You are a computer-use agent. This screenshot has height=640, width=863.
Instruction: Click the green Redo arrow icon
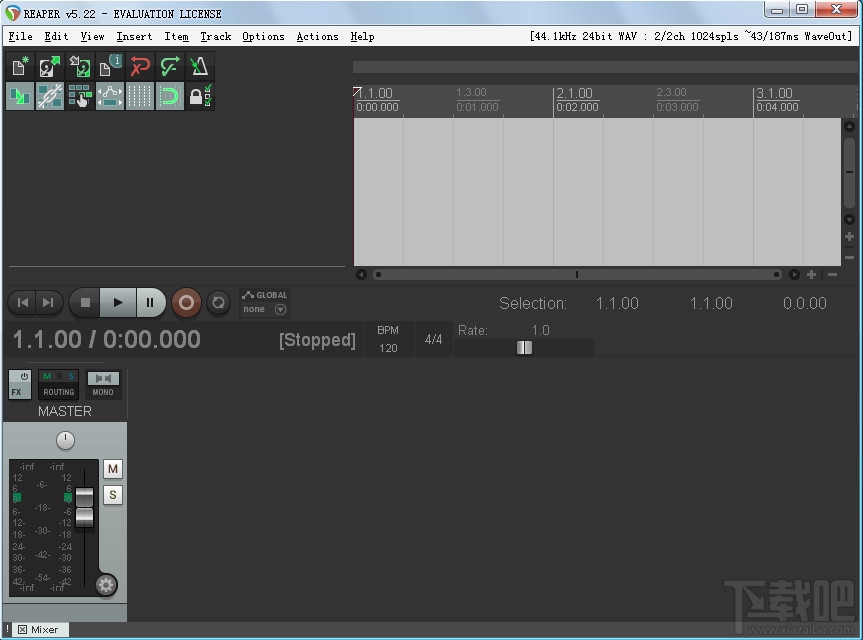(x=170, y=67)
